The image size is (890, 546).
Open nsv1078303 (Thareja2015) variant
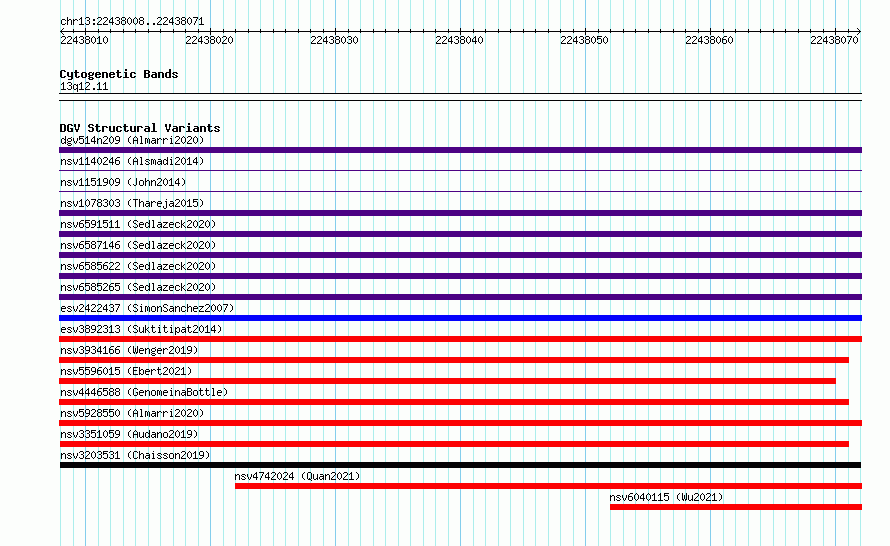pos(132,203)
